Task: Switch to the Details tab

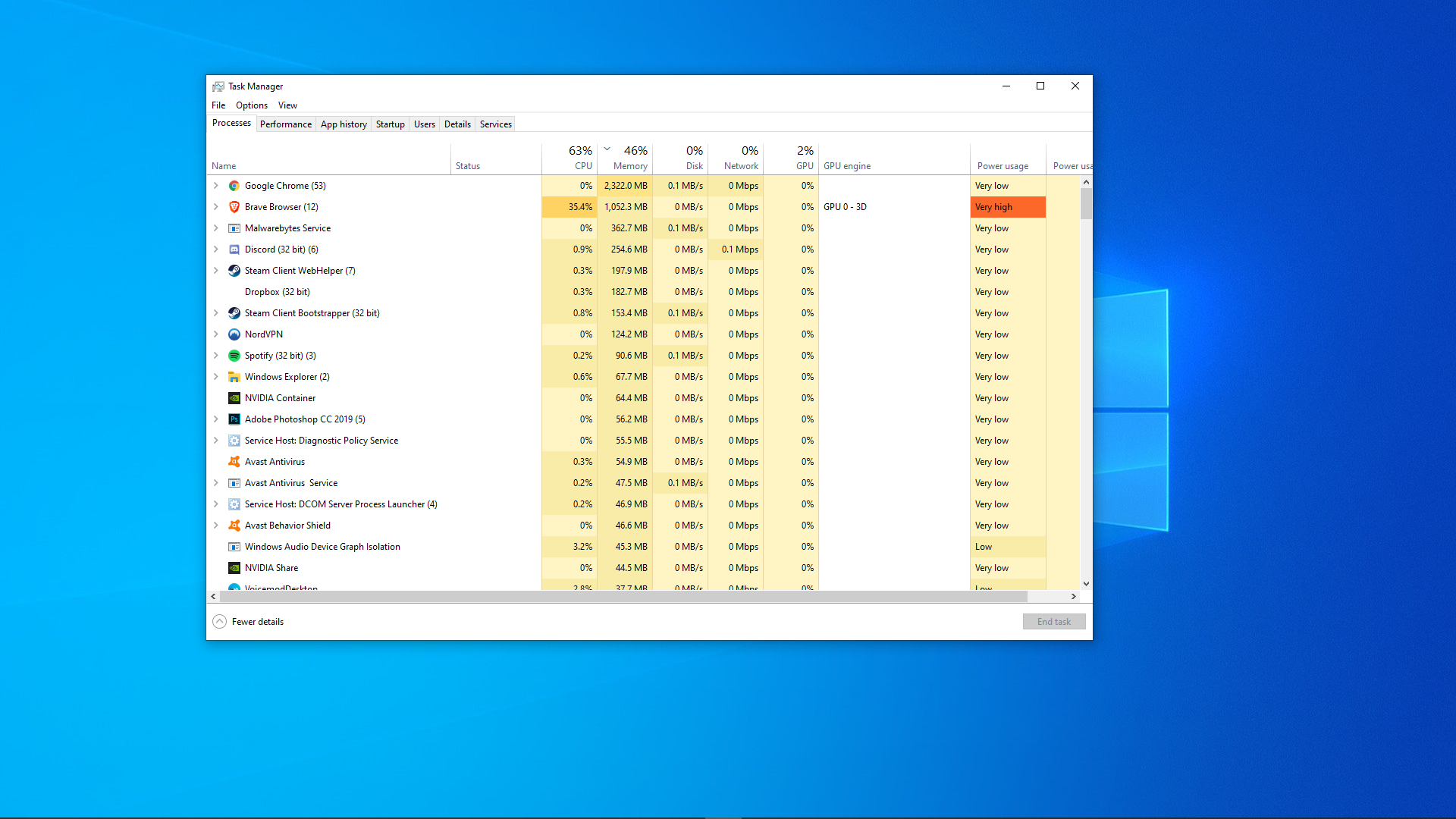Action: (457, 124)
